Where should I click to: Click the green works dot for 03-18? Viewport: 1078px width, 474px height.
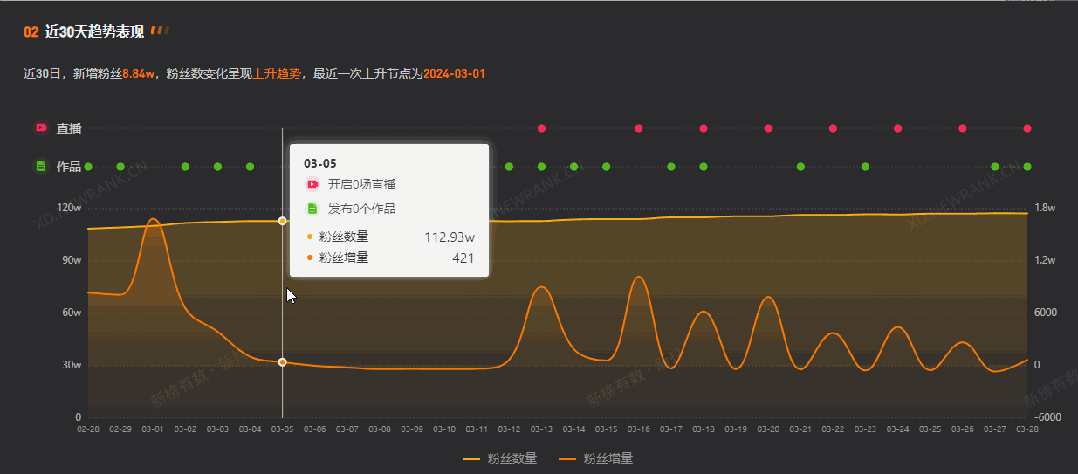pos(703,166)
